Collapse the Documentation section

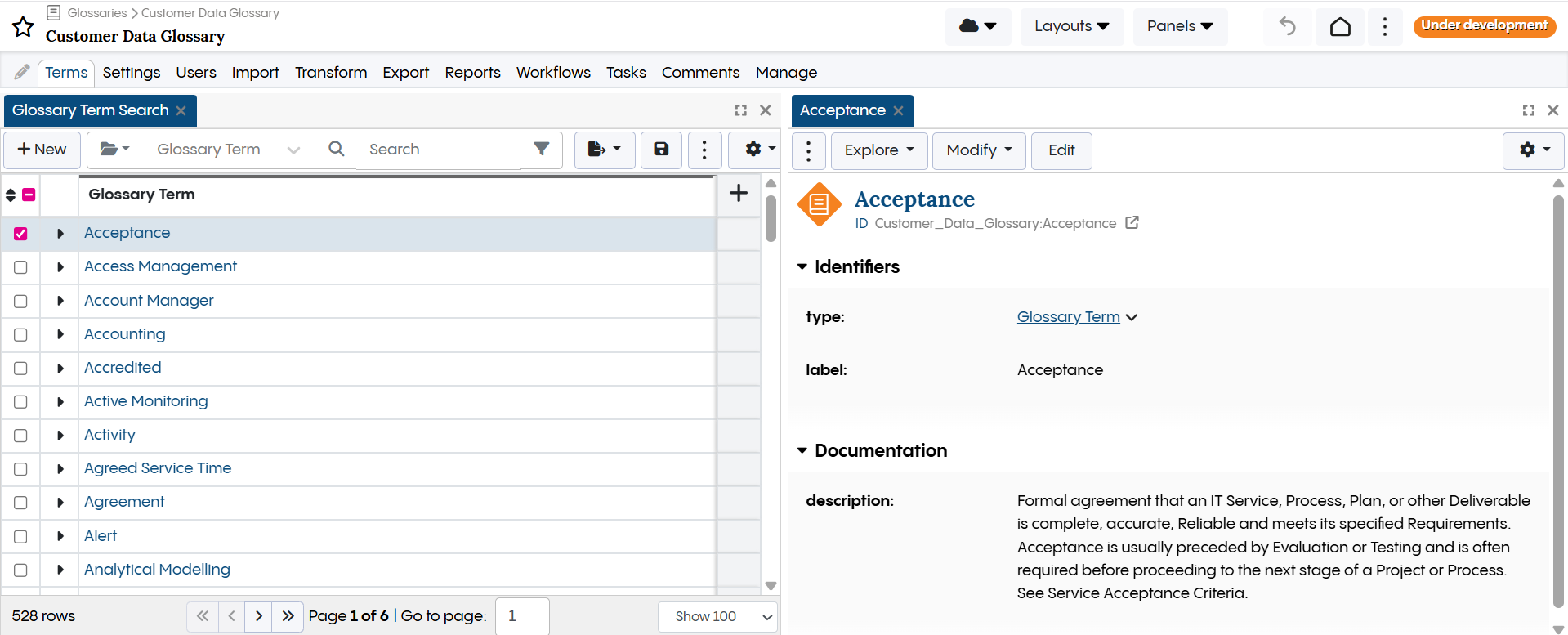click(802, 451)
